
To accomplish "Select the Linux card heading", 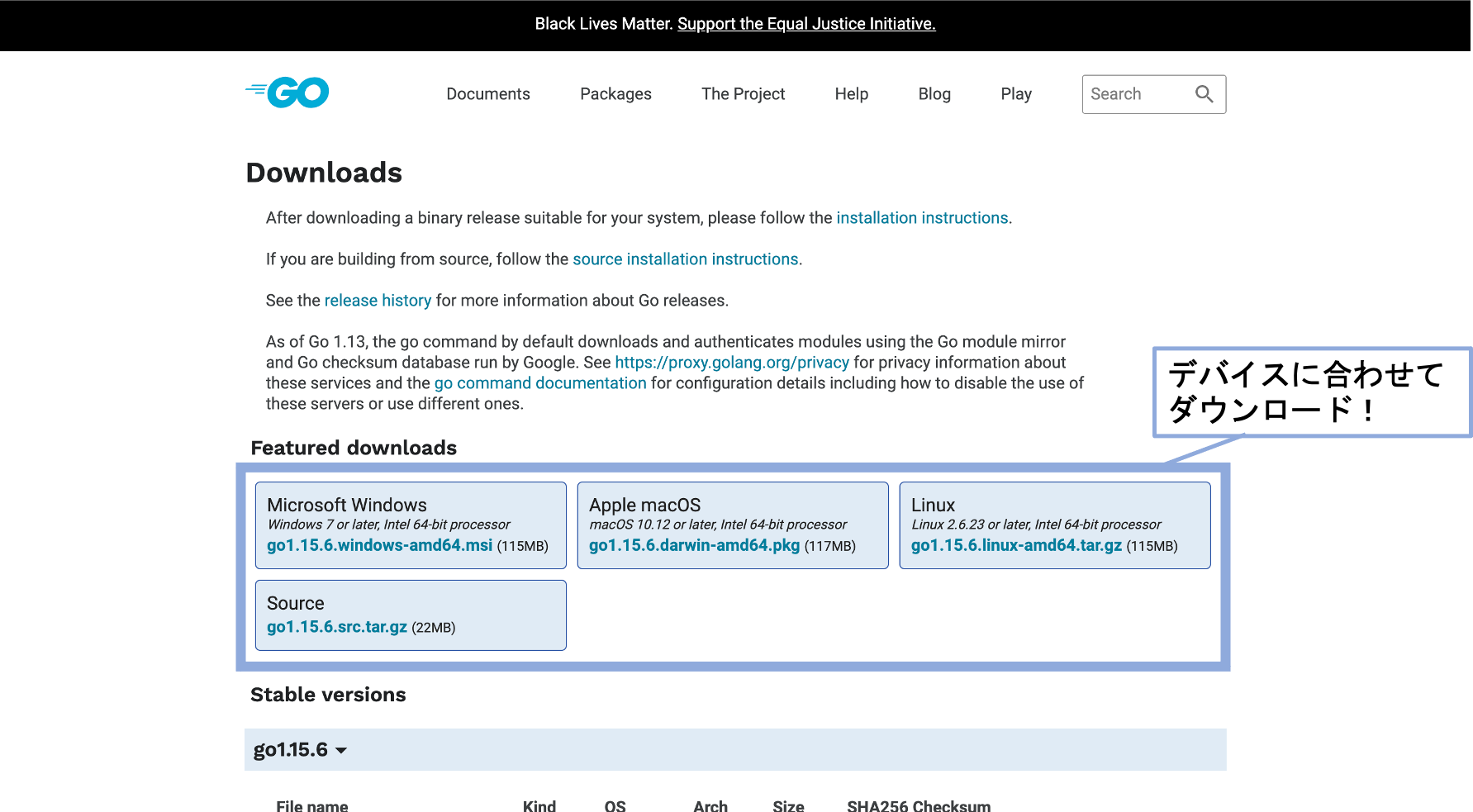I will [933, 505].
